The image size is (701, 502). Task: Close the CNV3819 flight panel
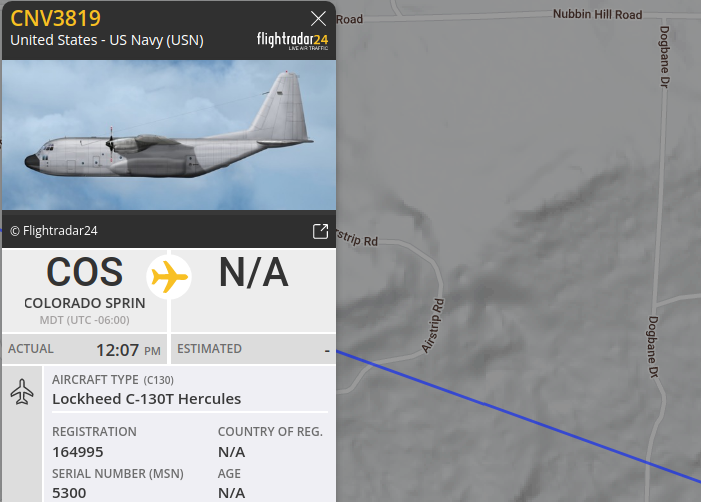point(318,19)
